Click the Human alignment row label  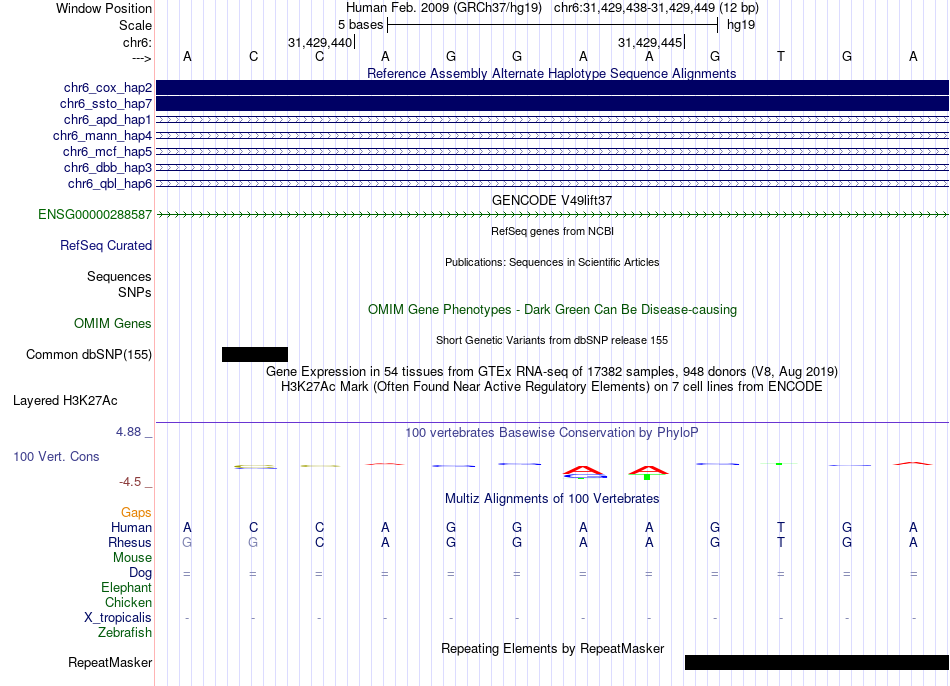pyautogui.click(x=131, y=527)
